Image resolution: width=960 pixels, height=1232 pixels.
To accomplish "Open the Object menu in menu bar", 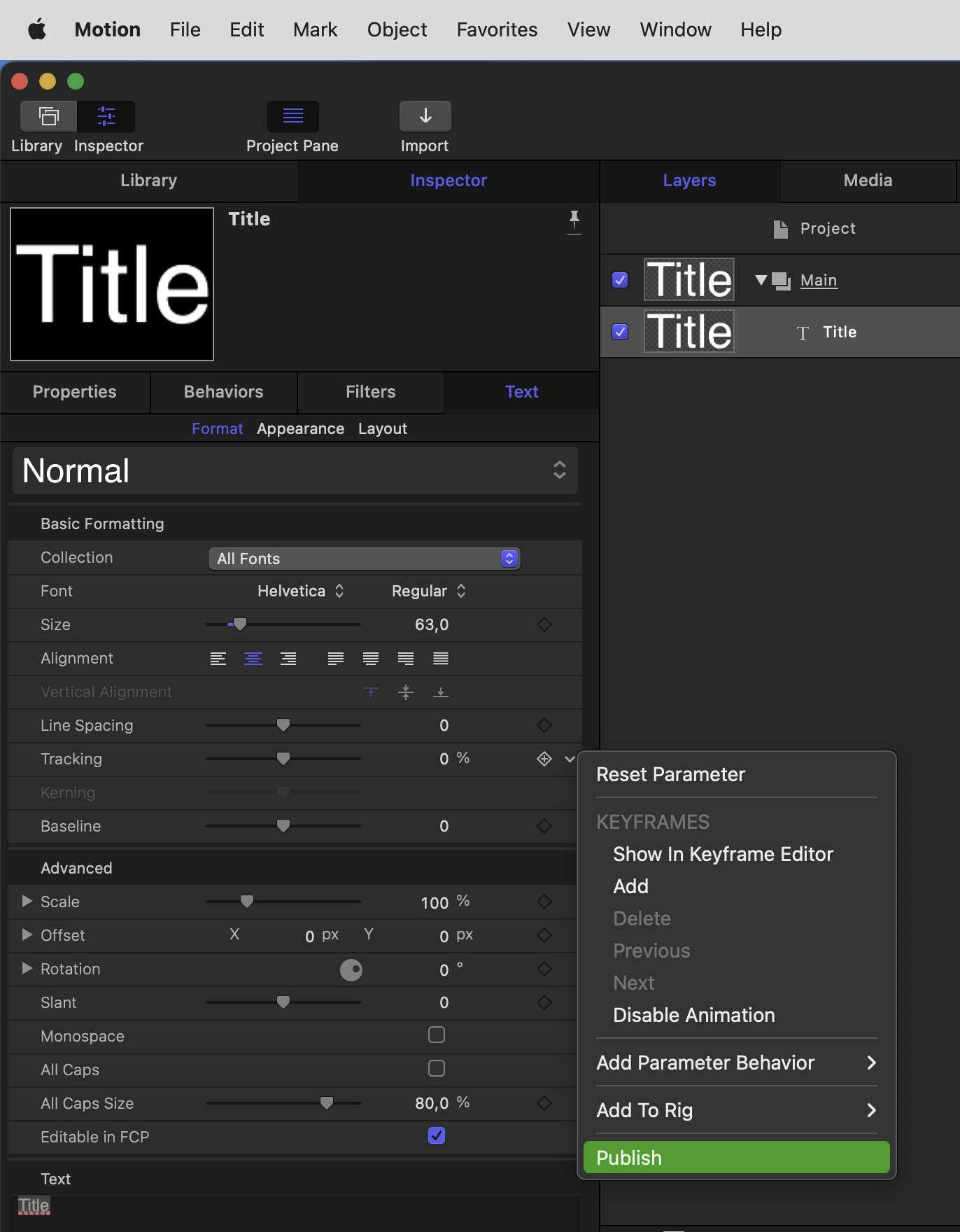I will (397, 29).
